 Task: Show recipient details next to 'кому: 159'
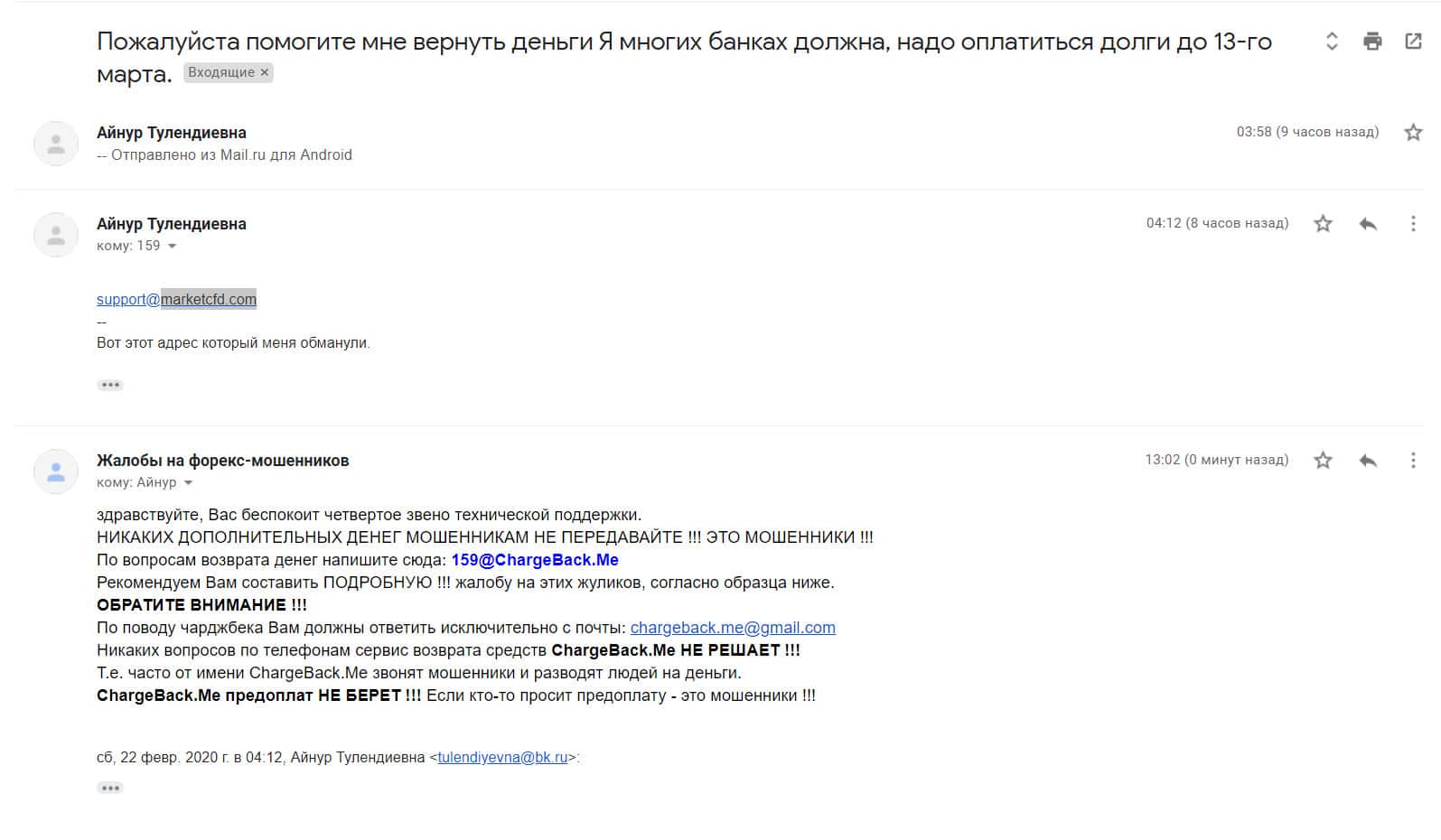pyautogui.click(x=173, y=247)
